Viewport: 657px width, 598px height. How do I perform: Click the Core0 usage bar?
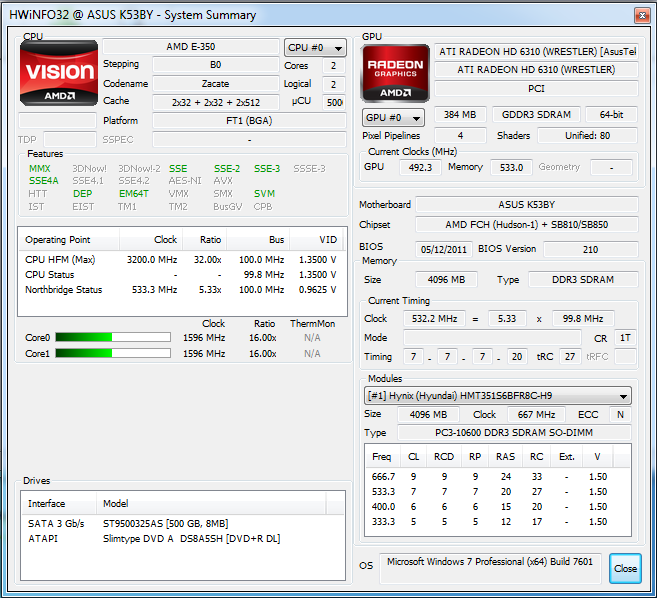coord(113,337)
